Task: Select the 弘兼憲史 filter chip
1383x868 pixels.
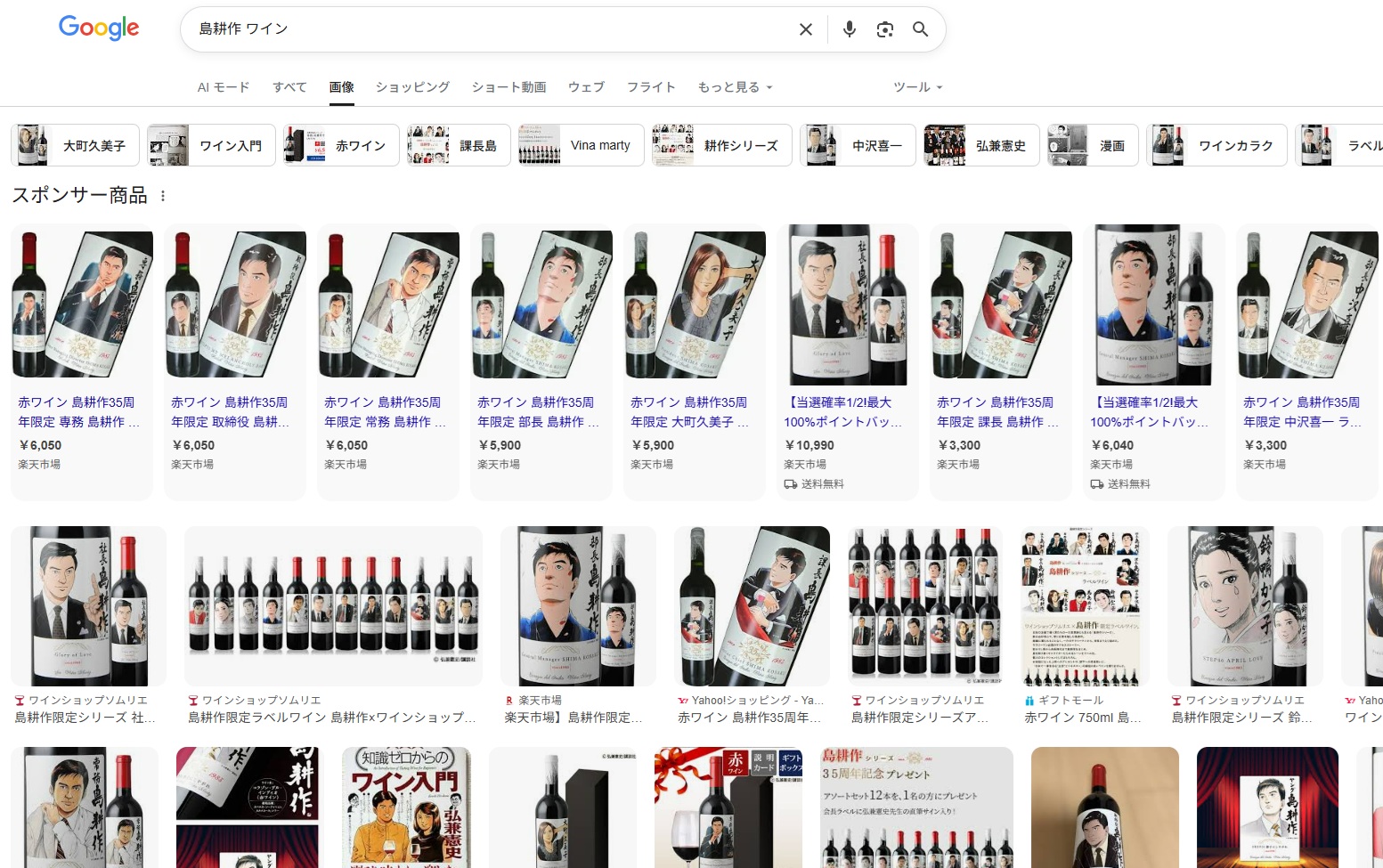Action: [x=981, y=145]
